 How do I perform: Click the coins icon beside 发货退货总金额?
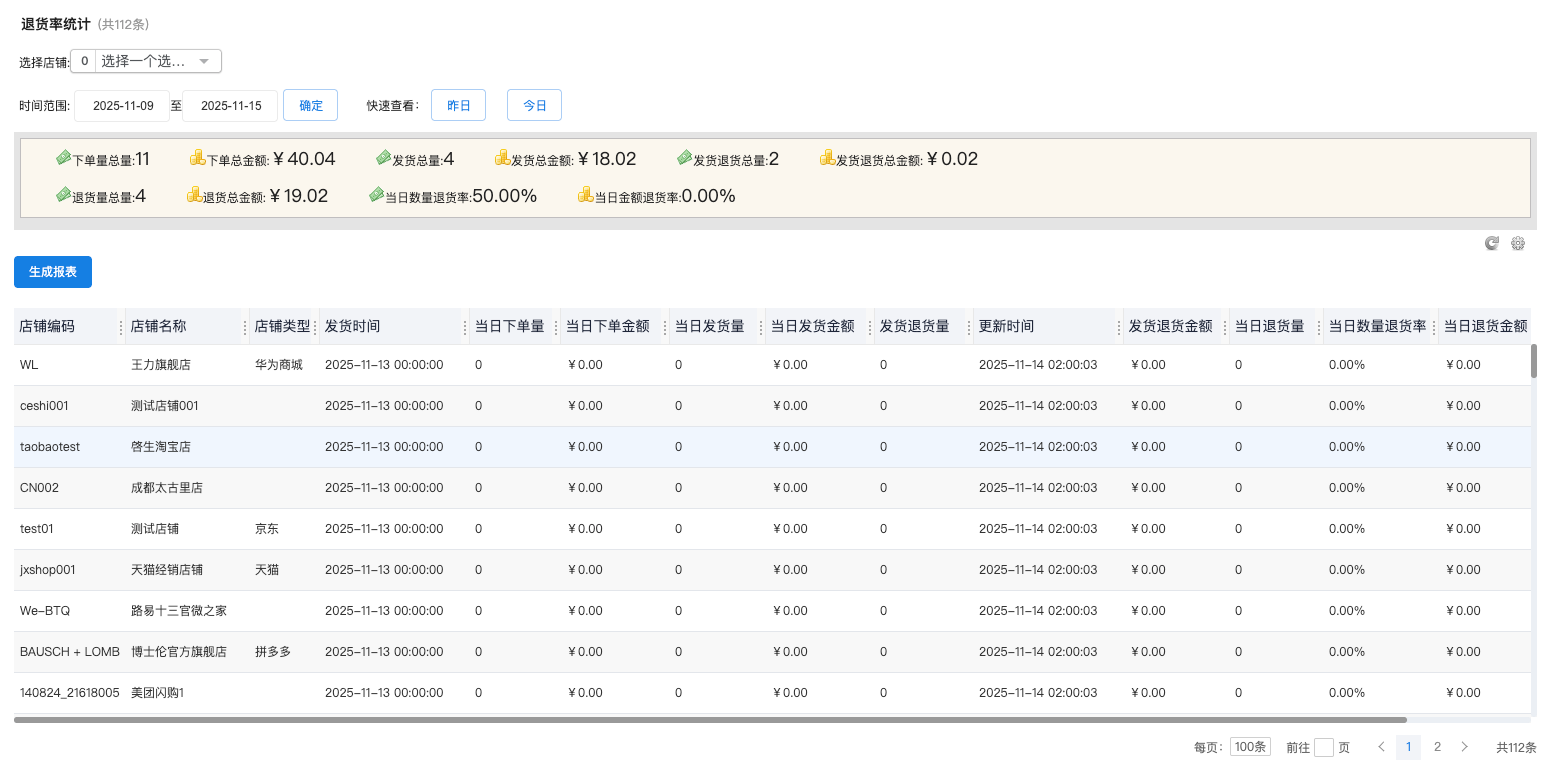[827, 158]
